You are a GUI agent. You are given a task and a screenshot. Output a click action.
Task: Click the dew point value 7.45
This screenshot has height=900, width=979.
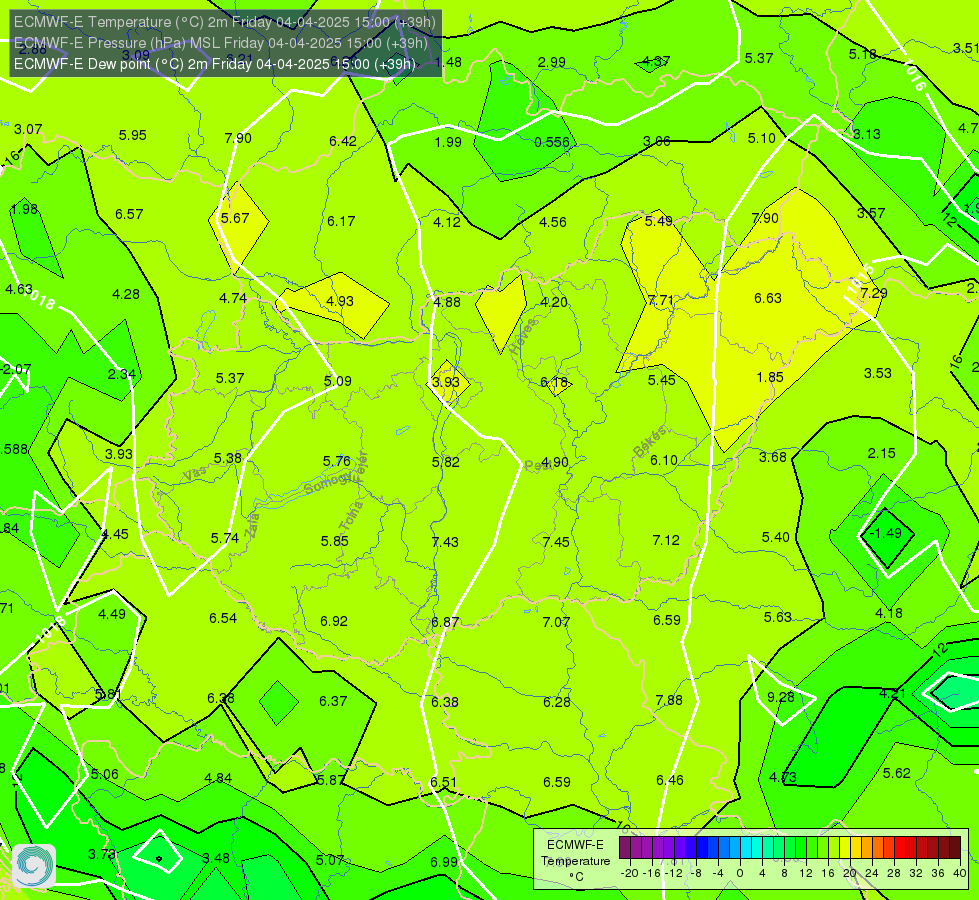pyautogui.click(x=556, y=542)
